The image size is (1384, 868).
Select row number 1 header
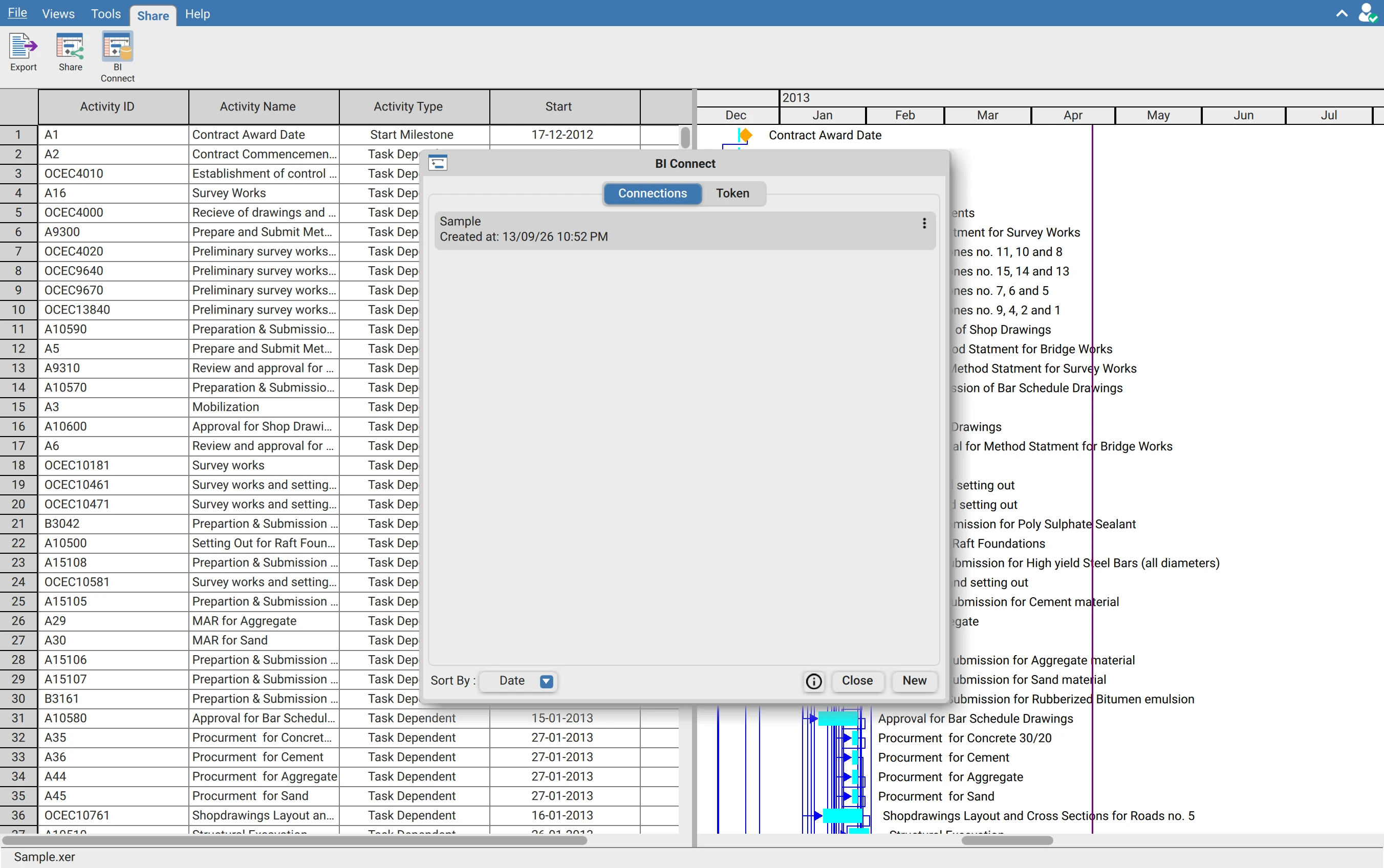click(x=18, y=135)
